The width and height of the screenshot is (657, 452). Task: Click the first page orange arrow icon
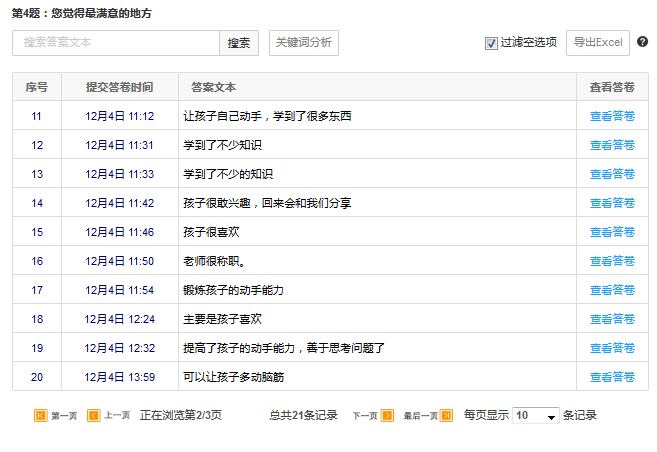click(41, 415)
